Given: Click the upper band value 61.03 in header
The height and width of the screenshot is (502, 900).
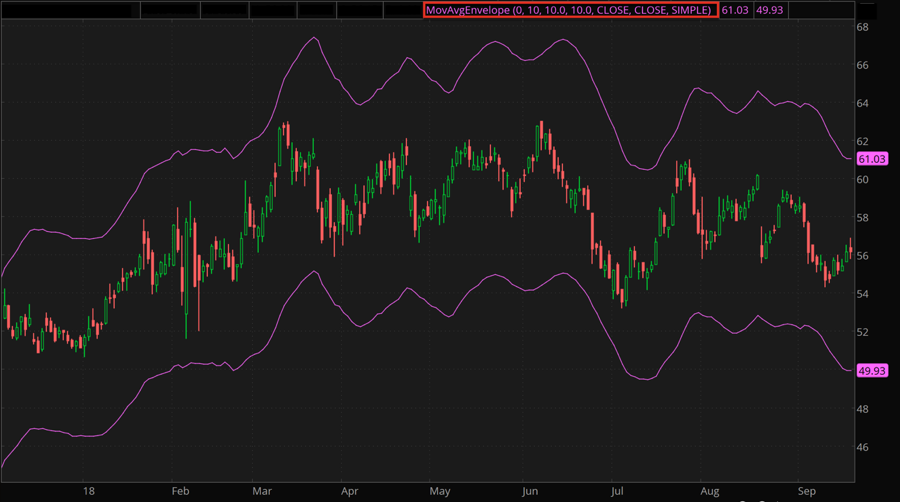Looking at the screenshot, I should (x=736, y=9).
